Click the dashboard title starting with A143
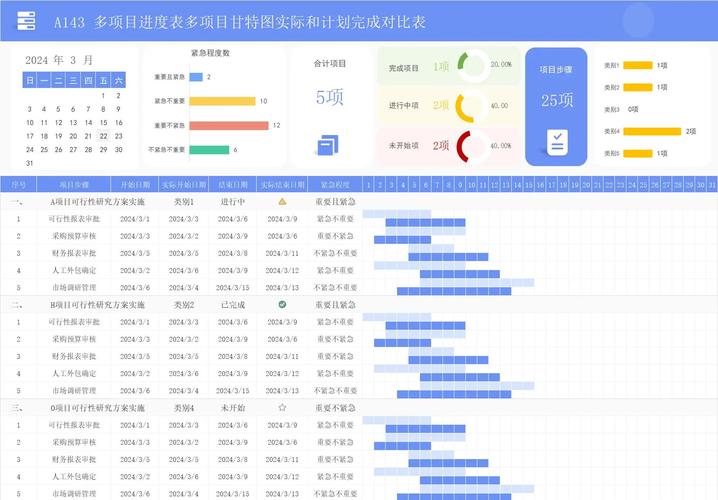Image resolution: width=718 pixels, height=500 pixels. click(240, 22)
